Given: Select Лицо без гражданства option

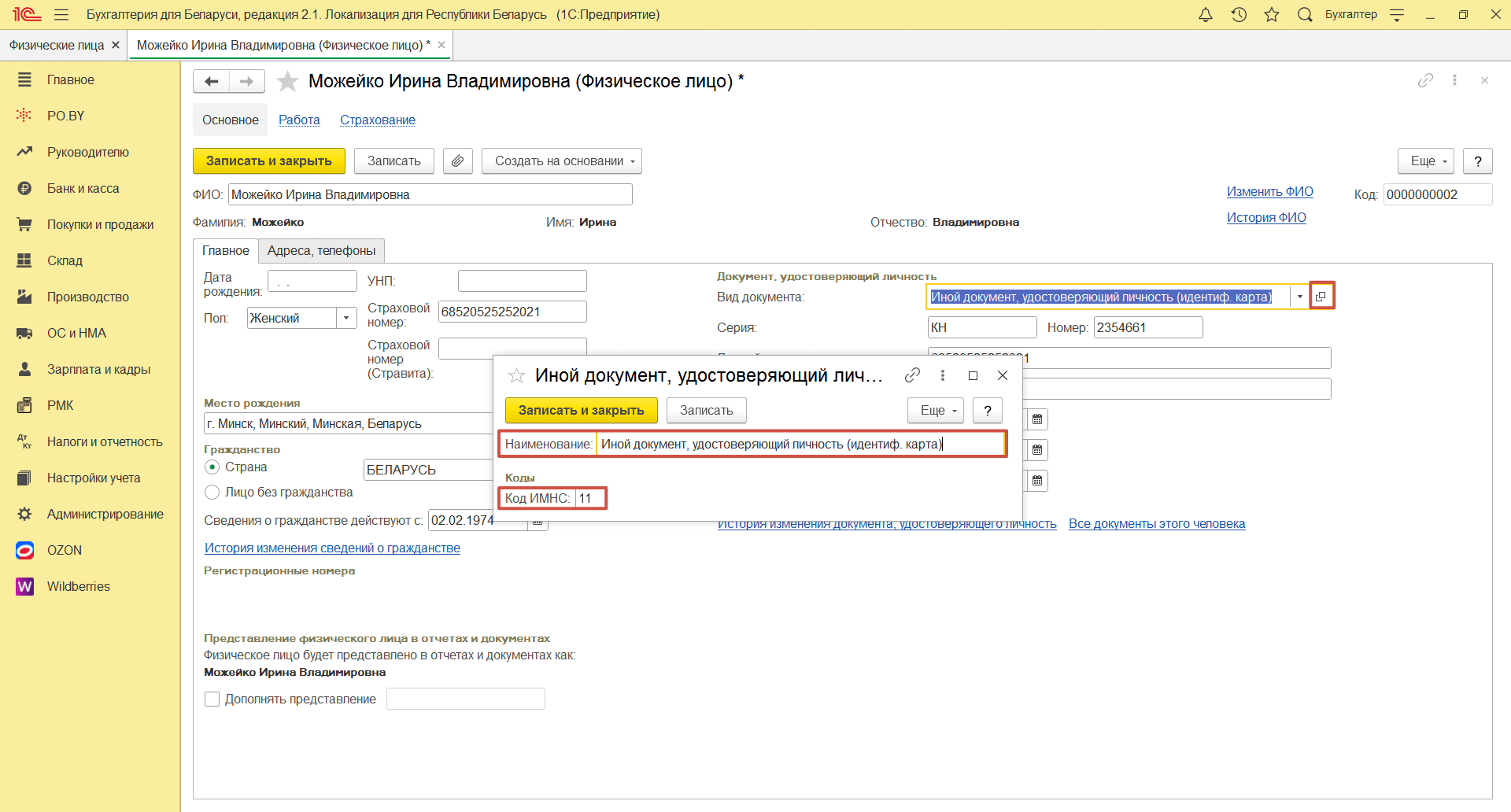Looking at the screenshot, I should pyautogui.click(x=212, y=493).
